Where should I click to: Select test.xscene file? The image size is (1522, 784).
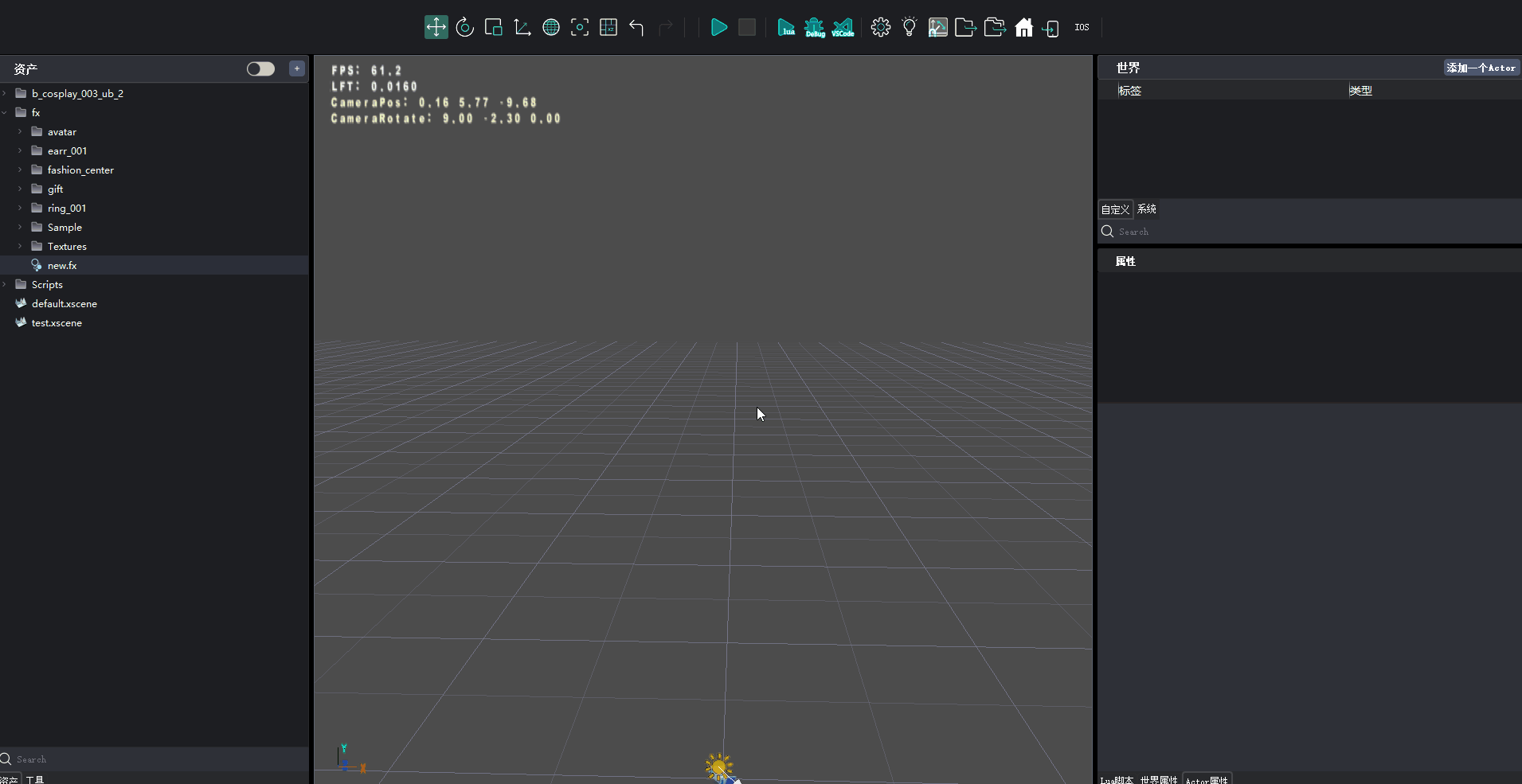coord(154,322)
